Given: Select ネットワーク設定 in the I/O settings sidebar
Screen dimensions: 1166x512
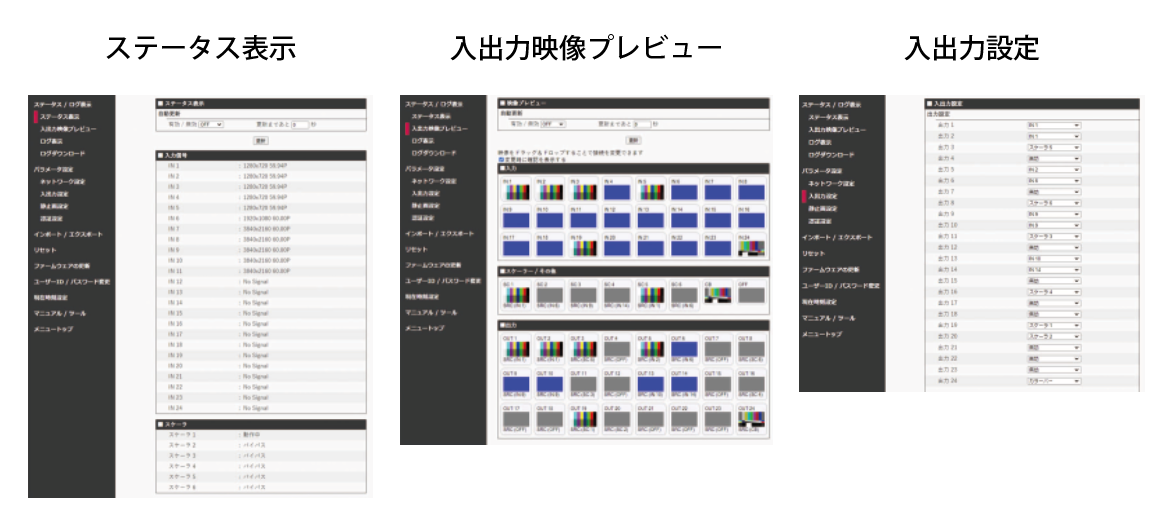Looking at the screenshot, I should coord(832,184).
